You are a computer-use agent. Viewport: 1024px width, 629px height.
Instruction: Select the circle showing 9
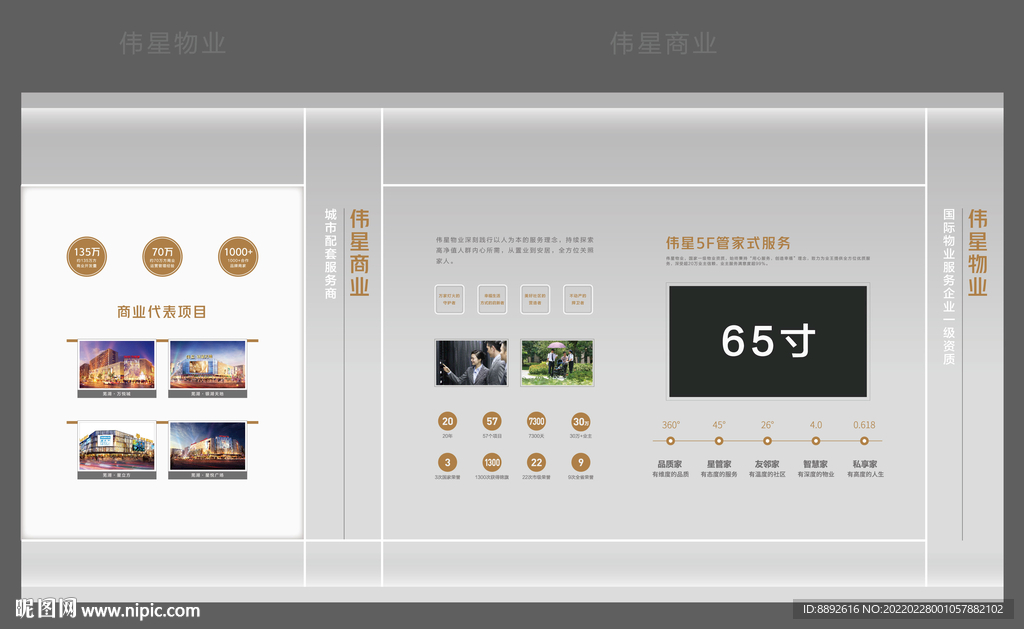[581, 462]
